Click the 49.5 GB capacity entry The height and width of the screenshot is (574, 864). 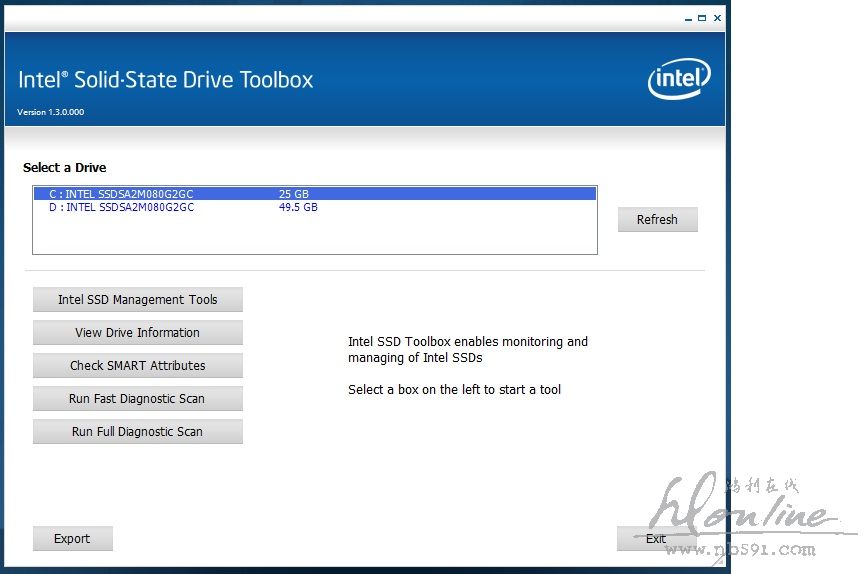298,207
